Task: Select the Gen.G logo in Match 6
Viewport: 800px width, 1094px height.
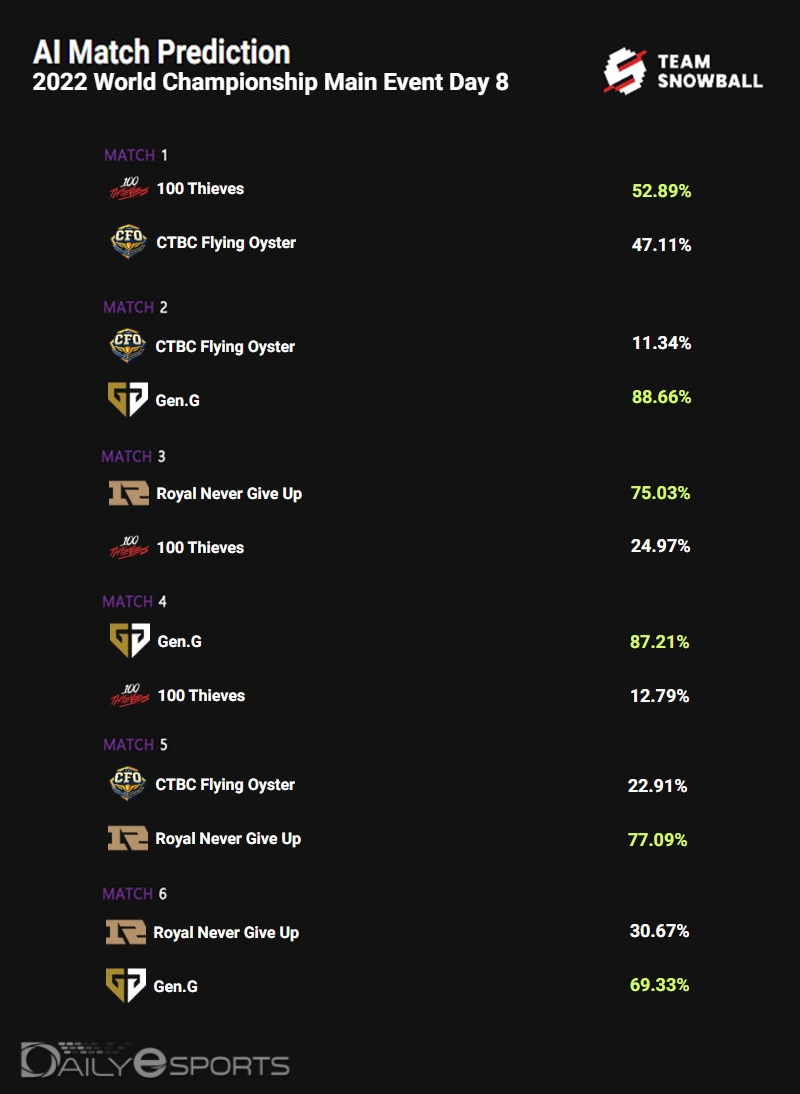Action: [125, 985]
